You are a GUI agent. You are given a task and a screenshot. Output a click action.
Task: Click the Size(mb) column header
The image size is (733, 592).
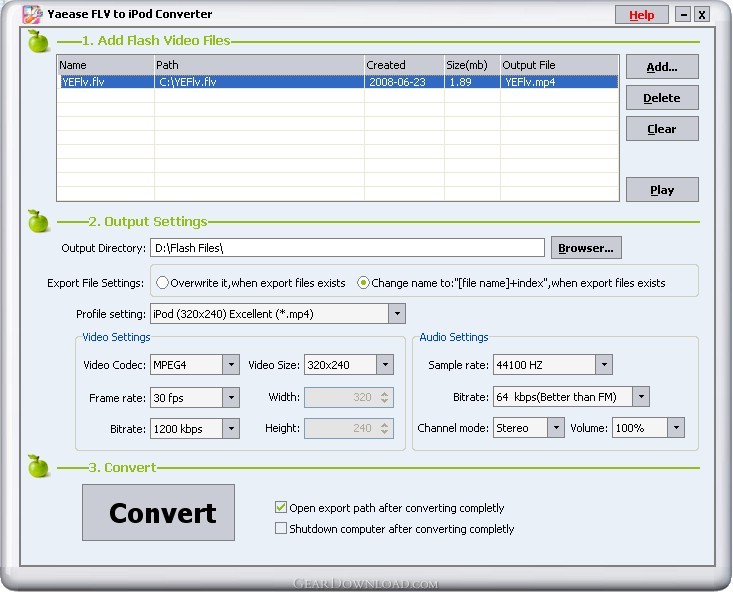click(472, 65)
